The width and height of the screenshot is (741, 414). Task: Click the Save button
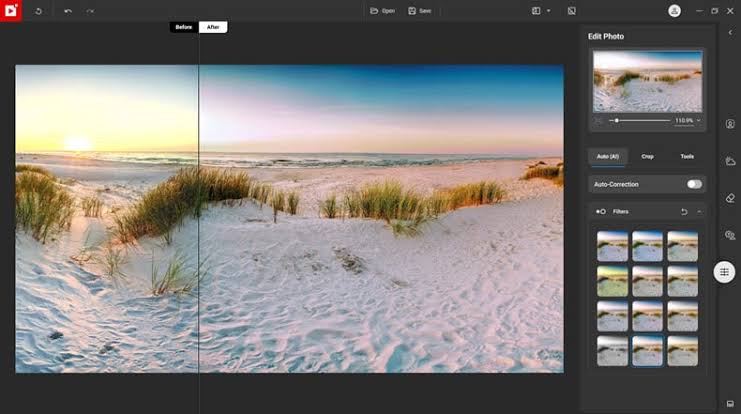tap(420, 11)
